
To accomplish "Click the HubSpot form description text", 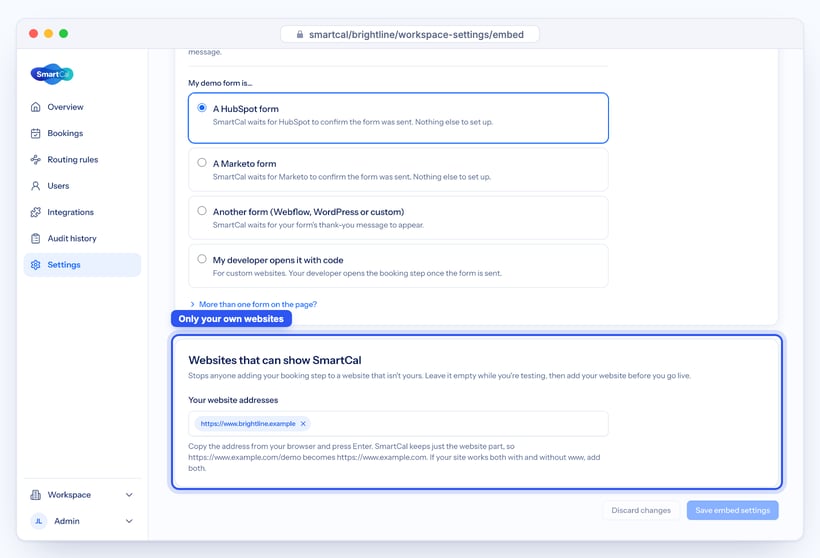I will coord(352,122).
